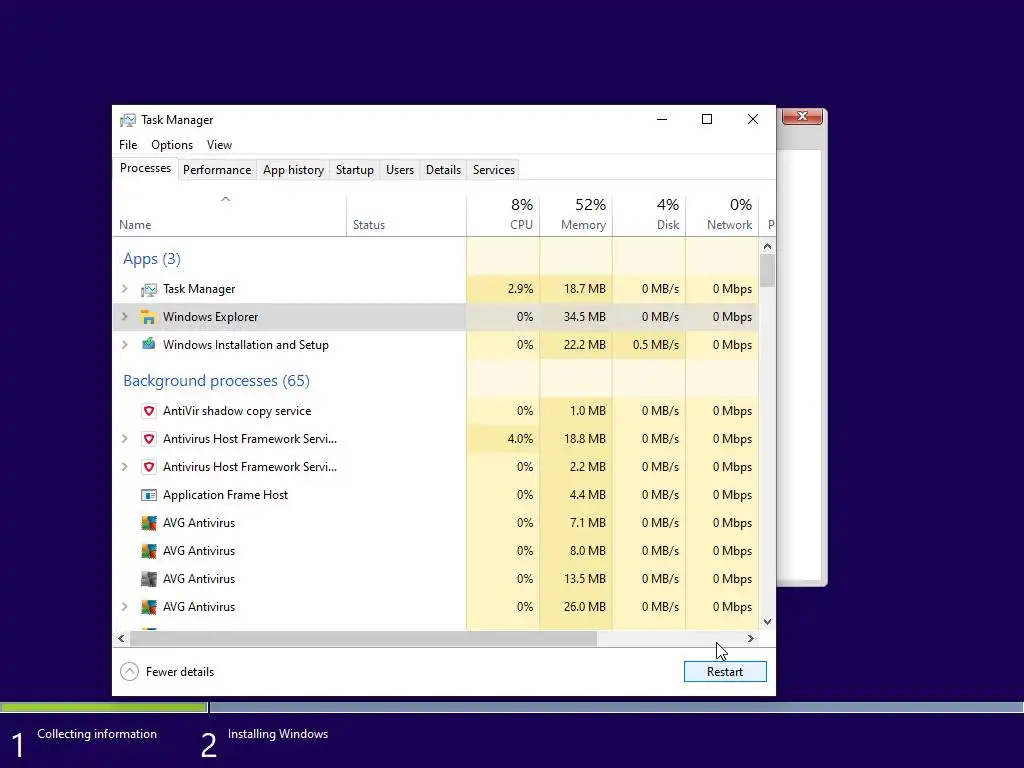Switch to the Startup tab
This screenshot has width=1024, height=768.
[x=355, y=170]
